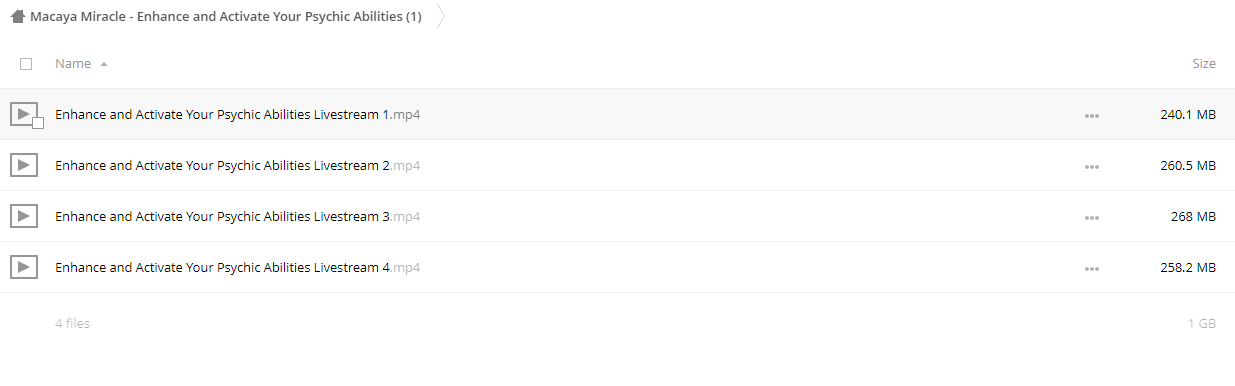
Task: Click the breadcrumb chevron separator
Action: pos(441,17)
